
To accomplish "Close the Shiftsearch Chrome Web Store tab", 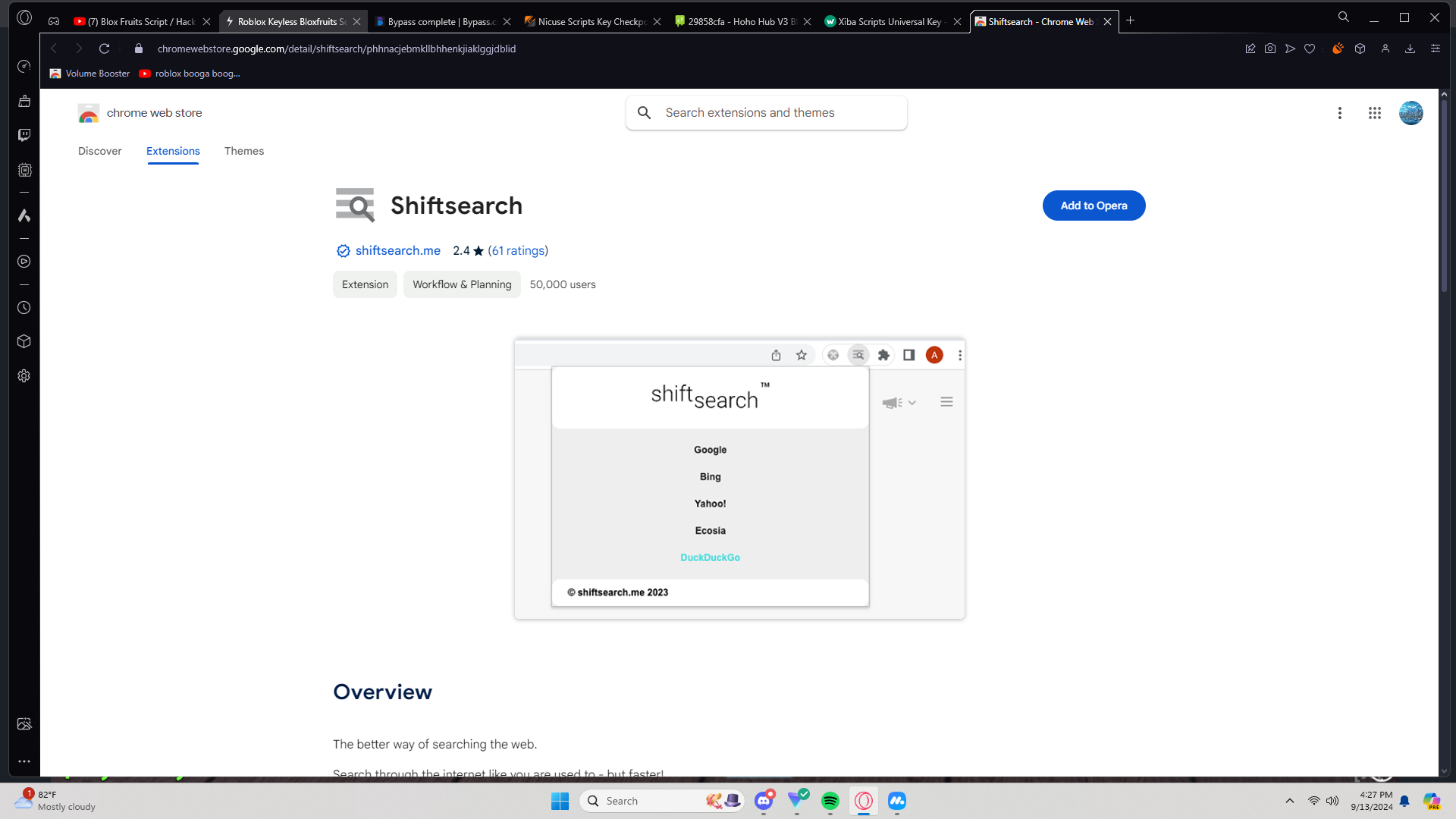I will click(1108, 22).
